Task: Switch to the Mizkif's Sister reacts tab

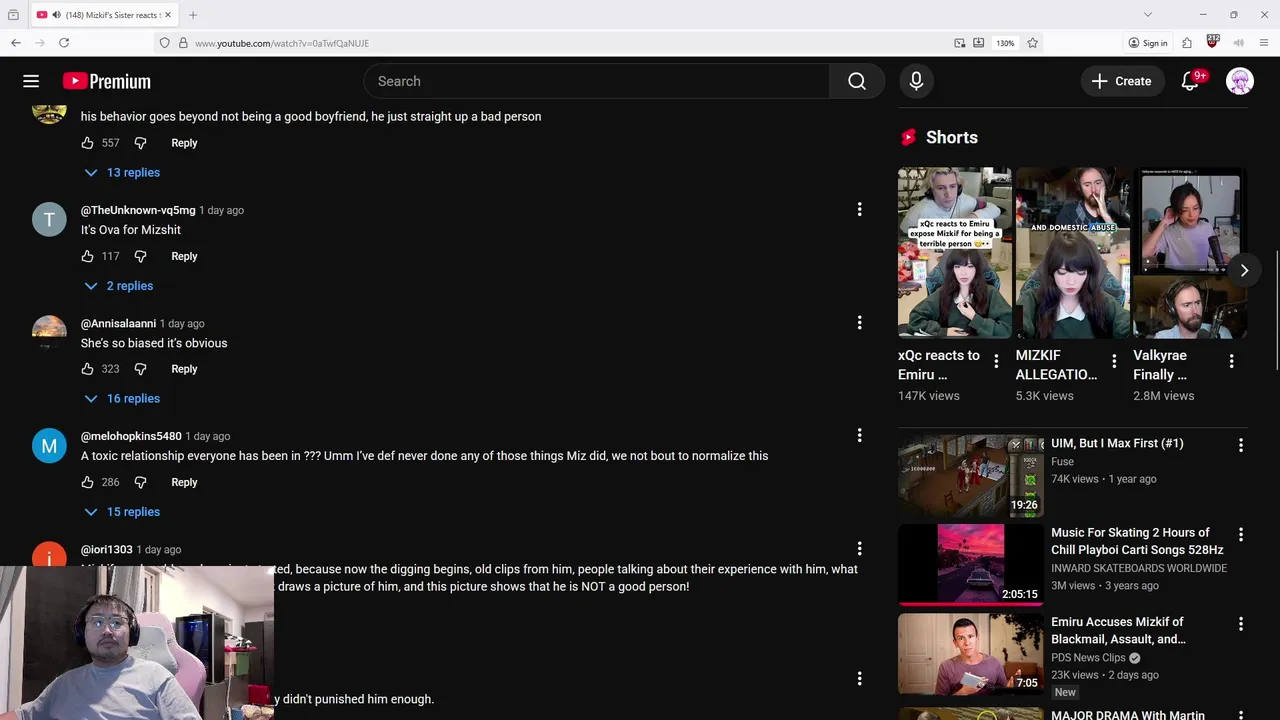Action: click(x=102, y=15)
